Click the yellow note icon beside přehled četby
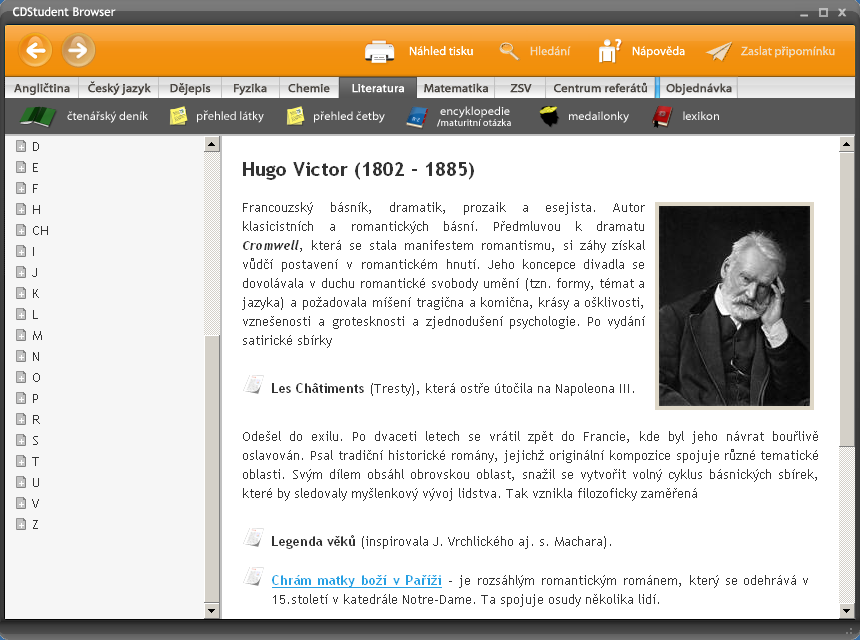 [x=295, y=116]
